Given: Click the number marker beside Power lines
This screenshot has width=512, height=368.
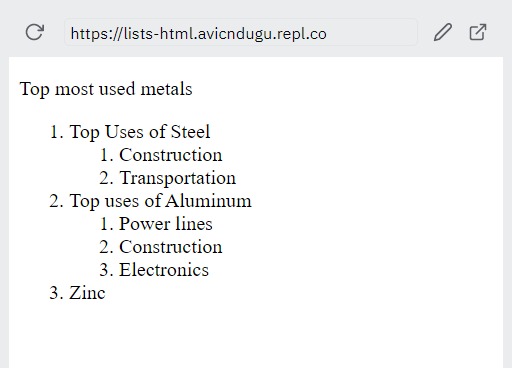Looking at the screenshot, I should click(x=106, y=224).
